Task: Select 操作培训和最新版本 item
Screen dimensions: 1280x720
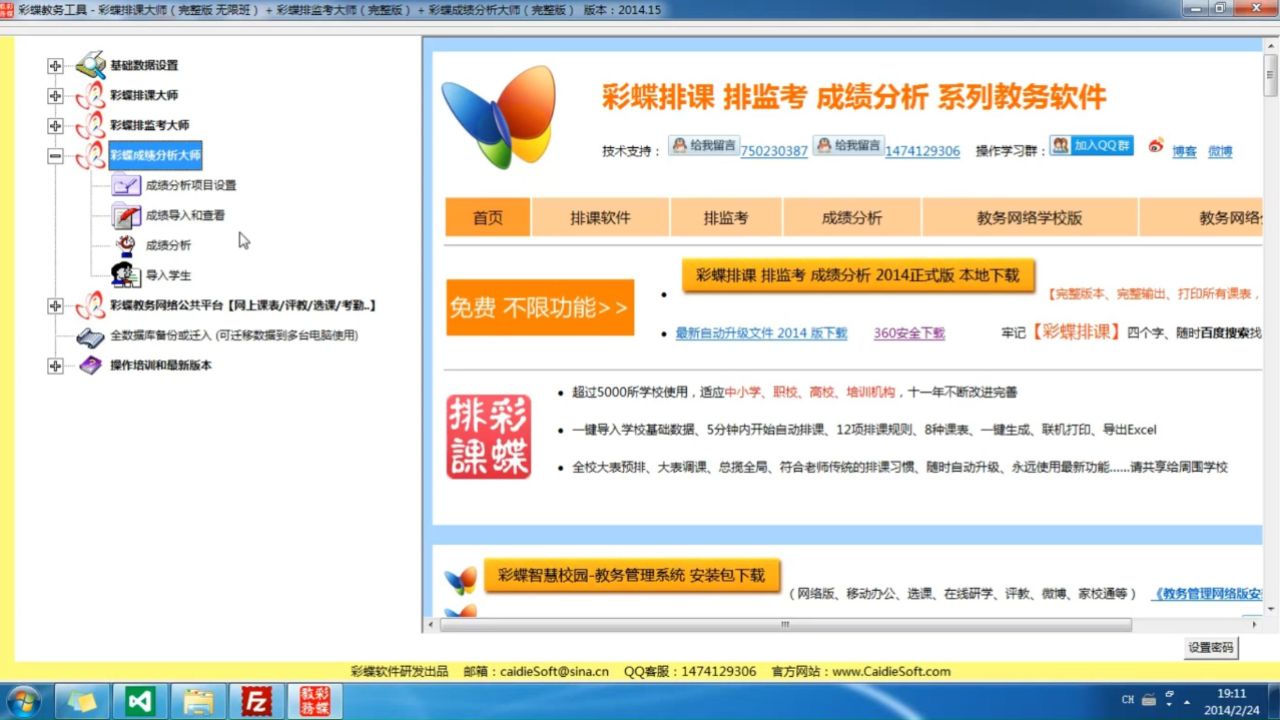Action: coord(161,366)
